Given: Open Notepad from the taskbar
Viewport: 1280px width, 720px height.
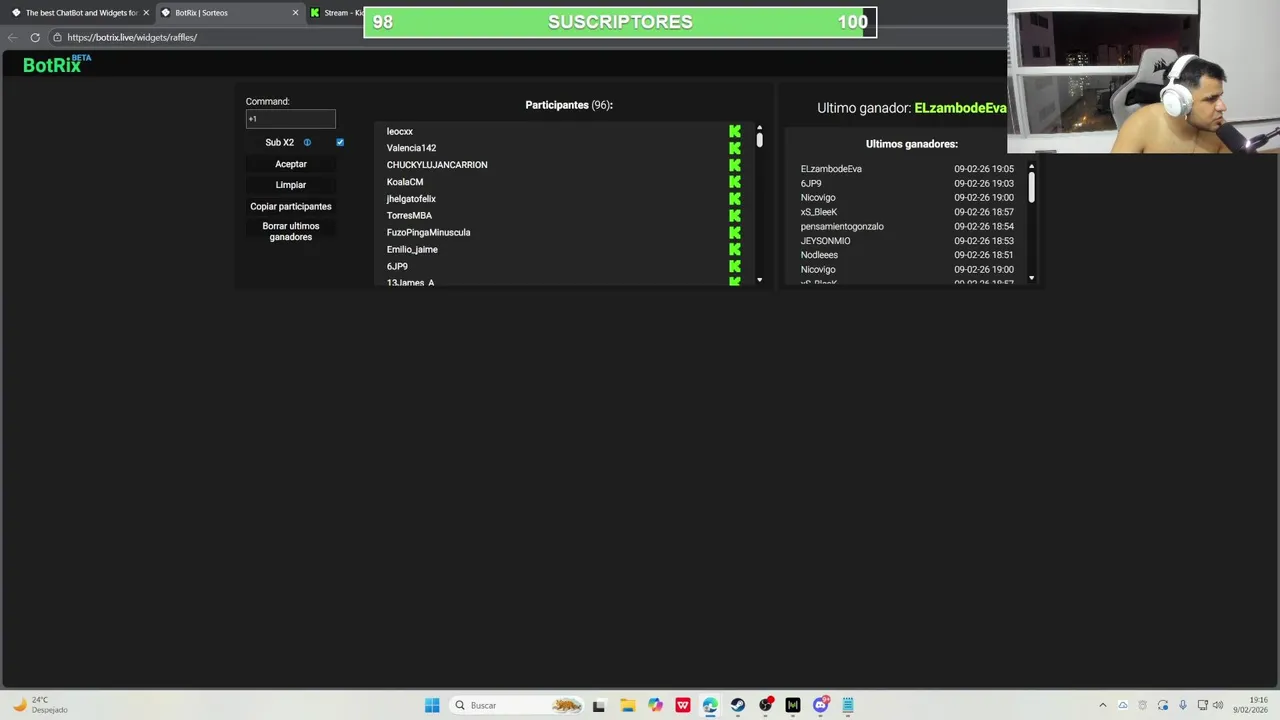Looking at the screenshot, I should pyautogui.click(x=848, y=705).
